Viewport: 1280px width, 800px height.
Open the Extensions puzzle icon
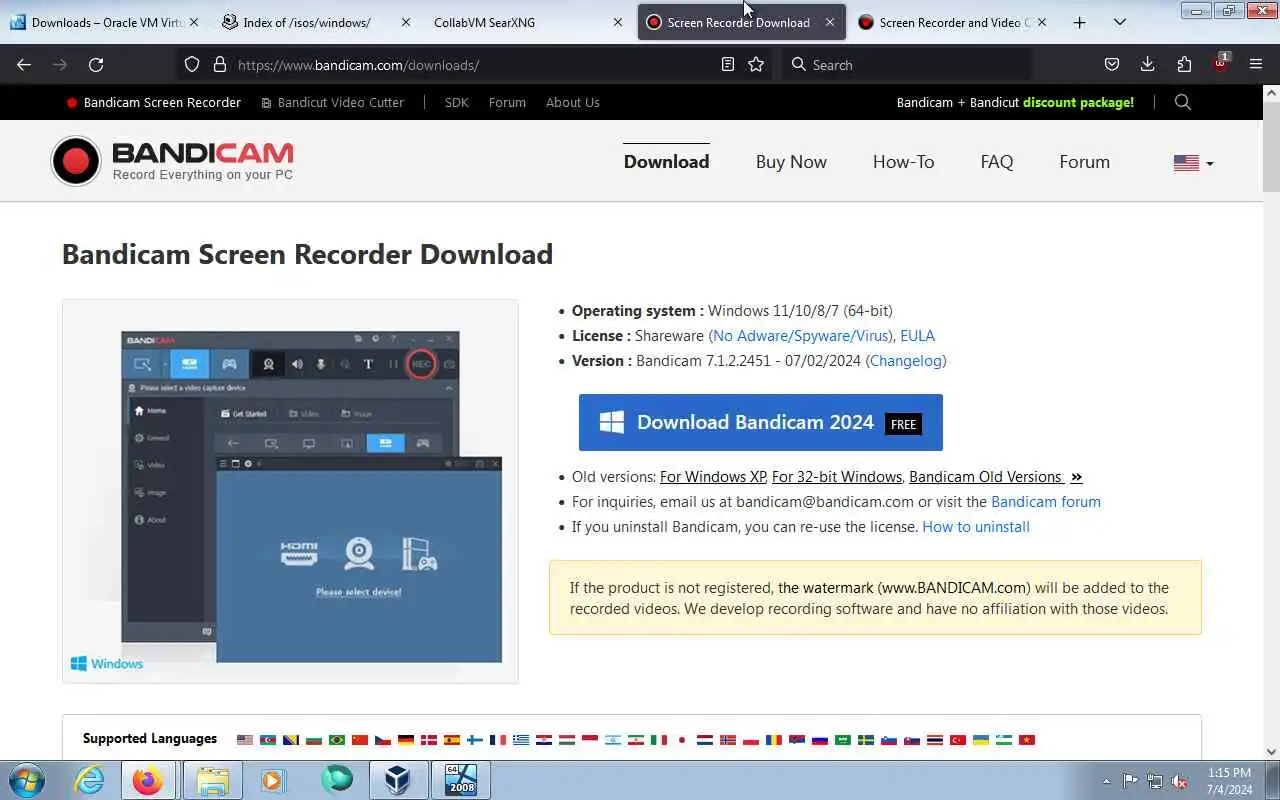pyautogui.click(x=1184, y=64)
